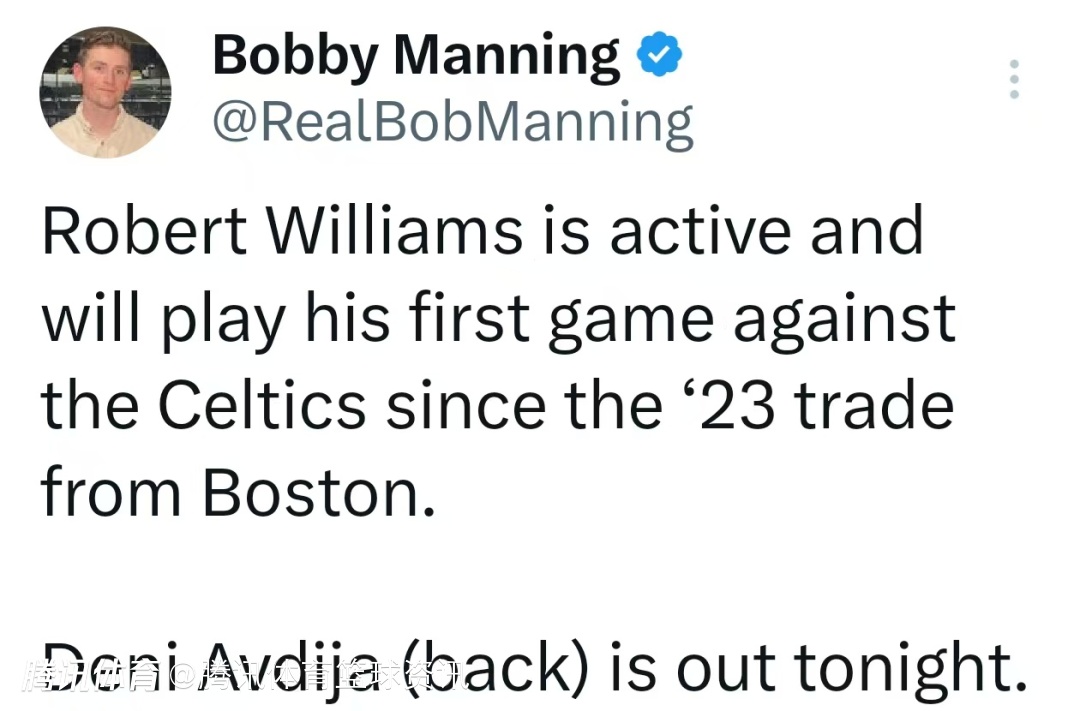Click the word "the" before Celtics
Screen dimensions: 1080x711
click(x=90, y=407)
